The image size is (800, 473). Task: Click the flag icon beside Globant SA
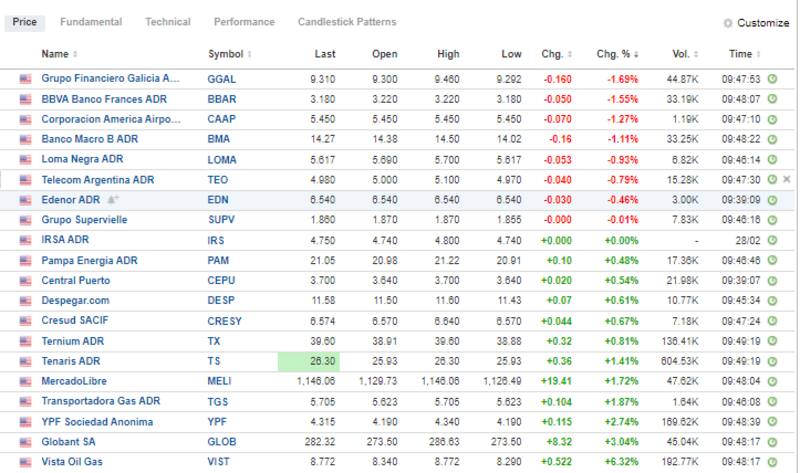click(x=25, y=442)
